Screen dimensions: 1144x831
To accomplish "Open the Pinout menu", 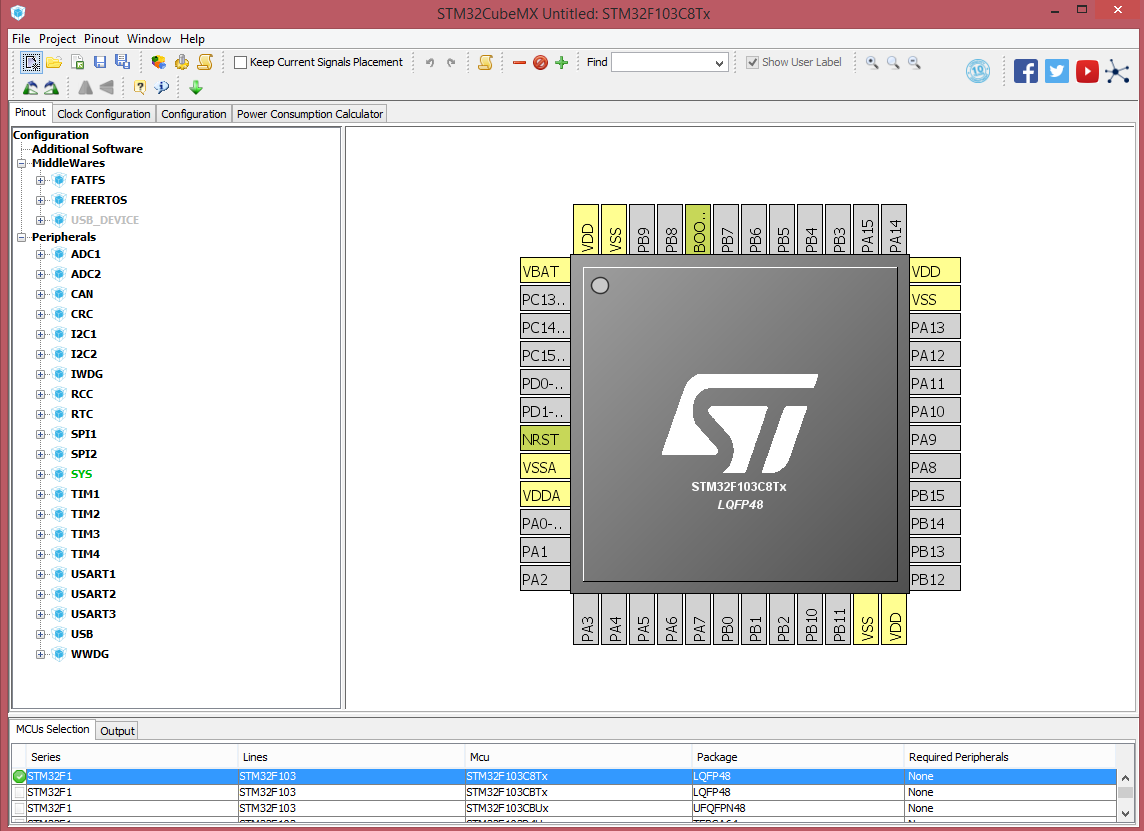I will (x=101, y=39).
